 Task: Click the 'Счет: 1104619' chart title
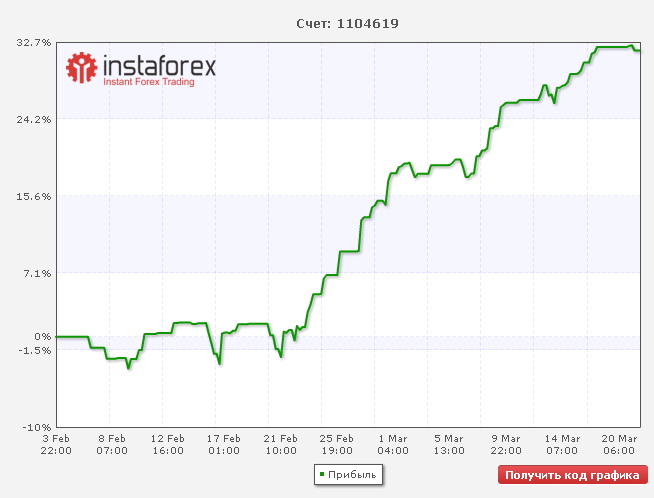(347, 23)
